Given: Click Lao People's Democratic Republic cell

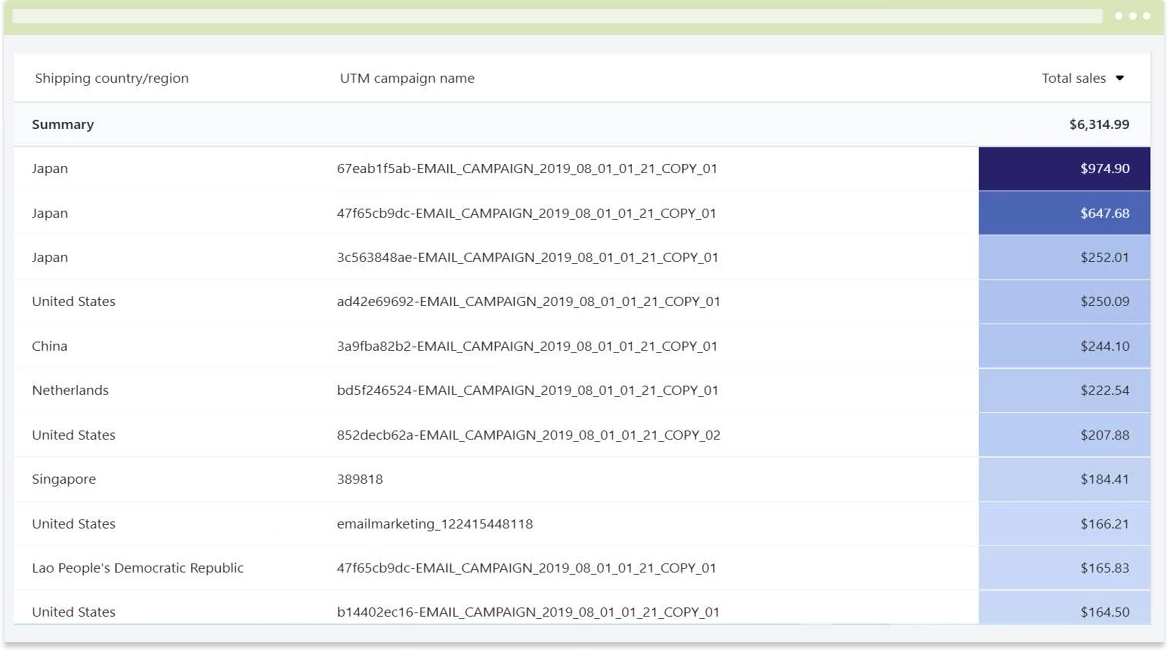Looking at the screenshot, I should pyautogui.click(x=137, y=568).
